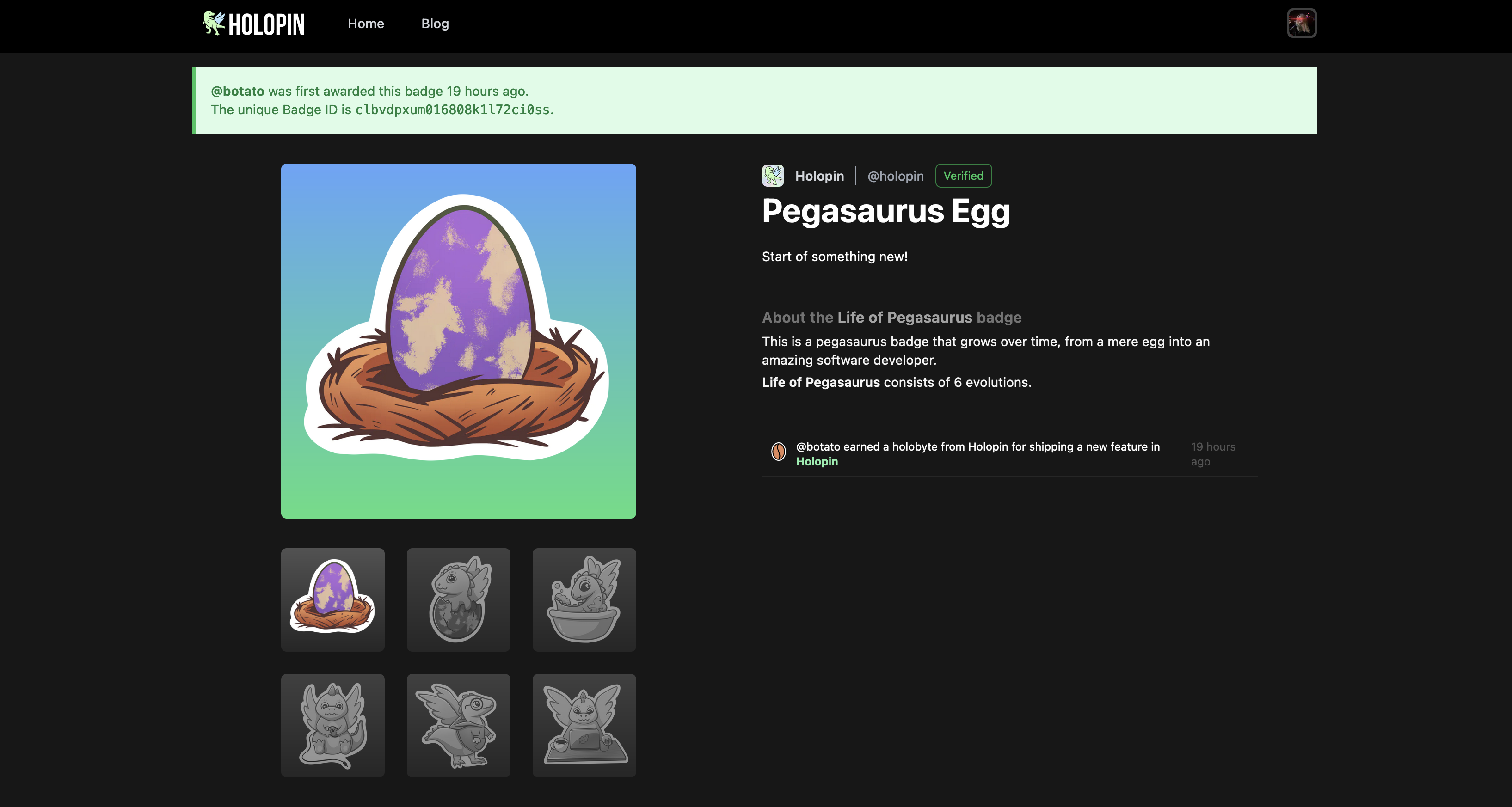Open the Blog menu item
Screen dimensions: 1512x807
(435, 24)
